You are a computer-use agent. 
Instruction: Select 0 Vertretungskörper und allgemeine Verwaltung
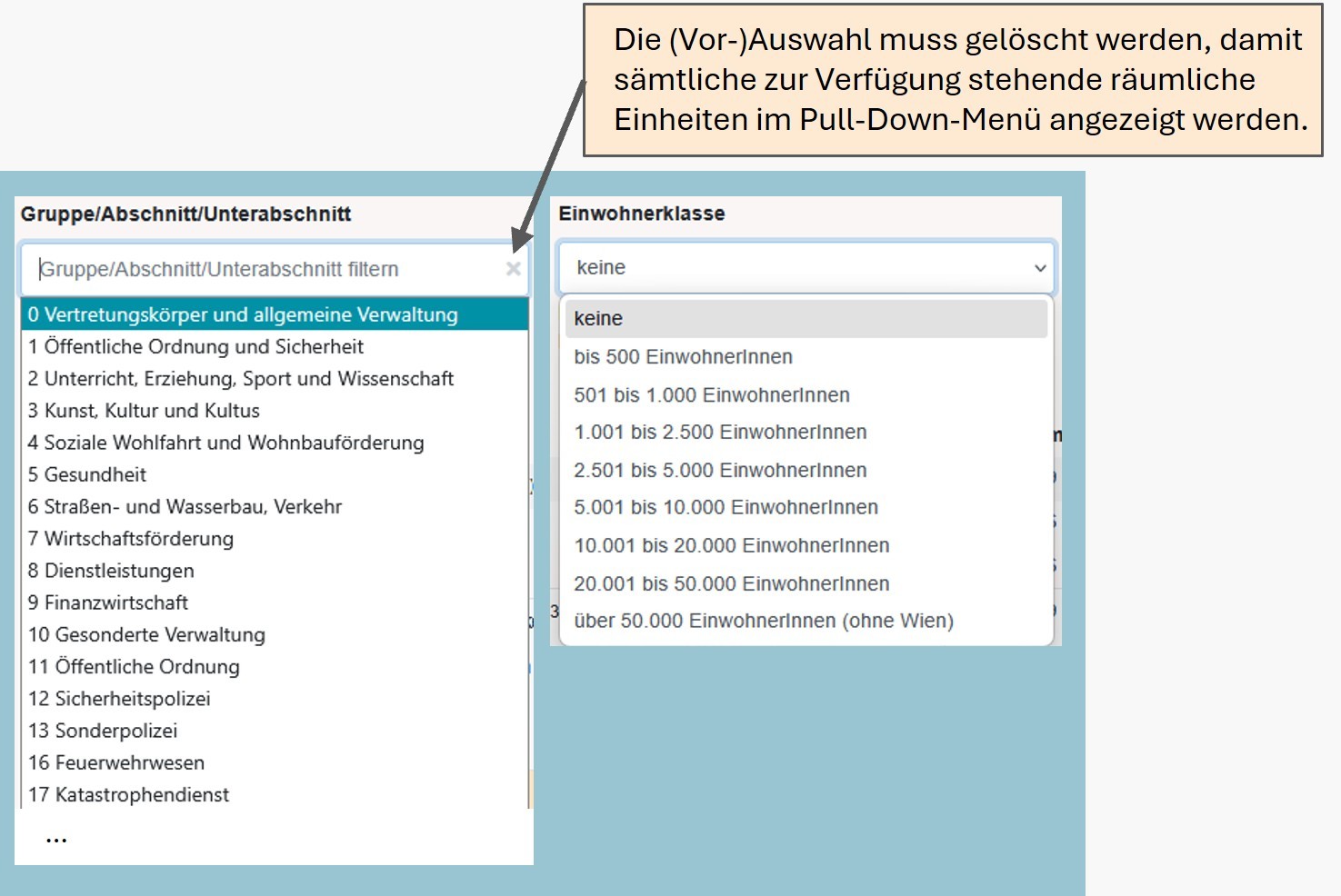(243, 315)
